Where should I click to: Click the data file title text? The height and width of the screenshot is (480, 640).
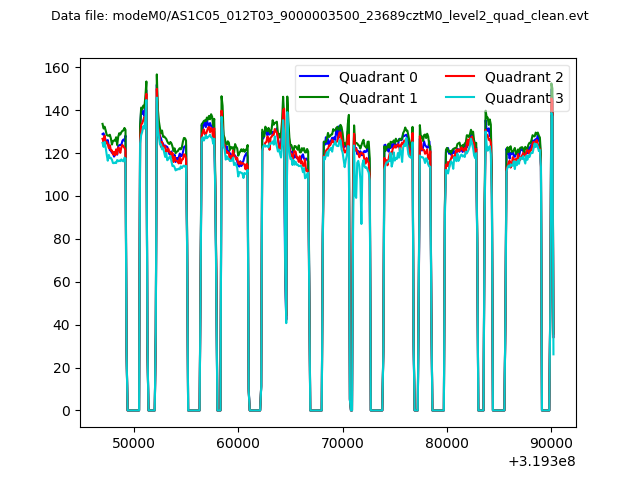tap(319, 16)
